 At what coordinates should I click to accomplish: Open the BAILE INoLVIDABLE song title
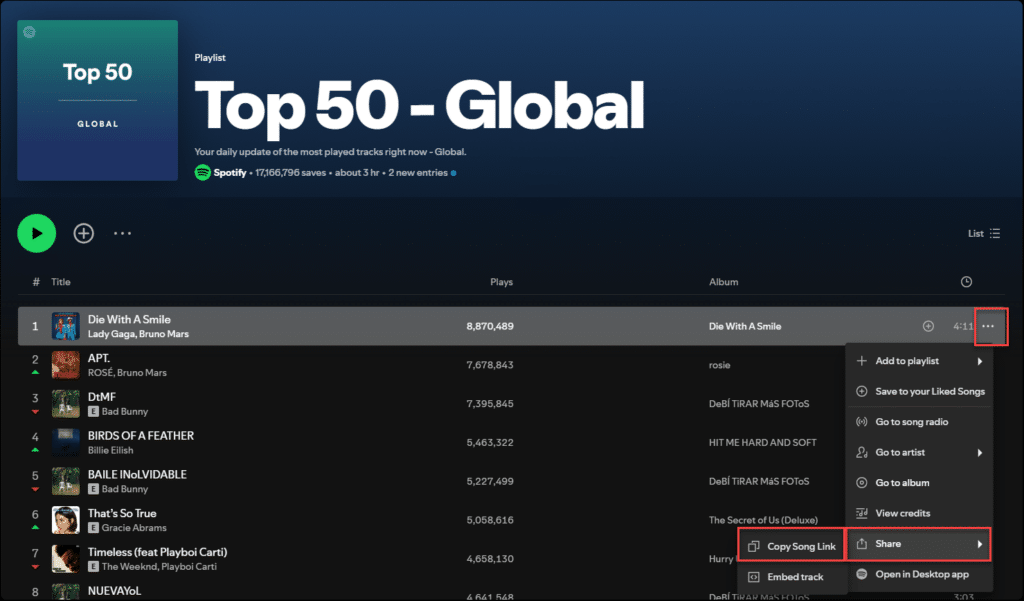pyautogui.click(x=137, y=474)
